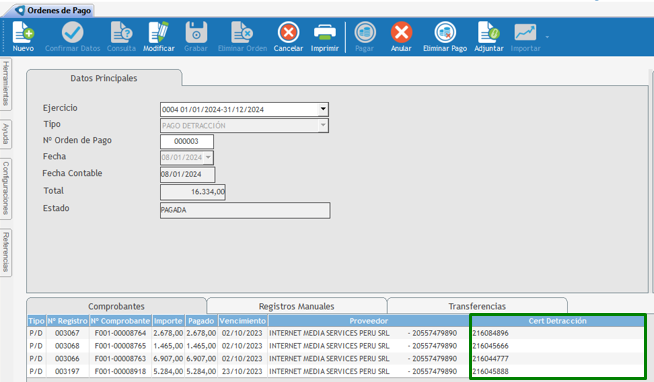The image size is (654, 382).
Task: Click the Nº Orden de Pago field
Action: click(186, 141)
